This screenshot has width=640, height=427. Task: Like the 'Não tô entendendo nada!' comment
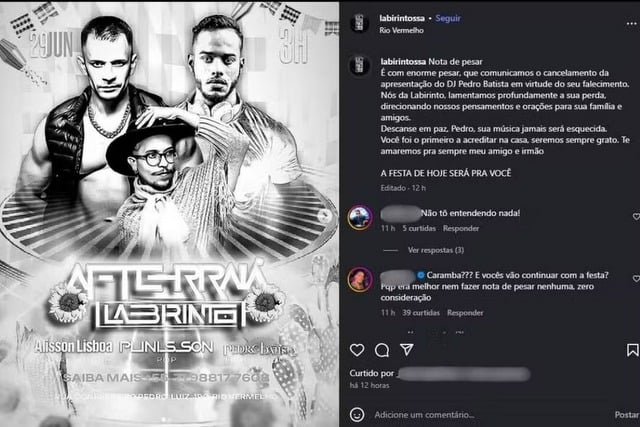636,216
